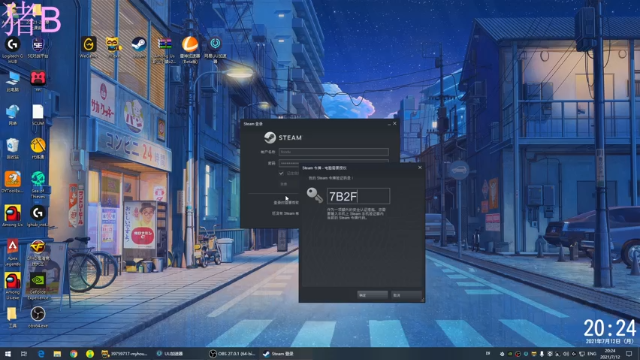This screenshot has height=360, width=640.
Task: Open Microsoft Edge from the taskbar
Action: coord(41,354)
